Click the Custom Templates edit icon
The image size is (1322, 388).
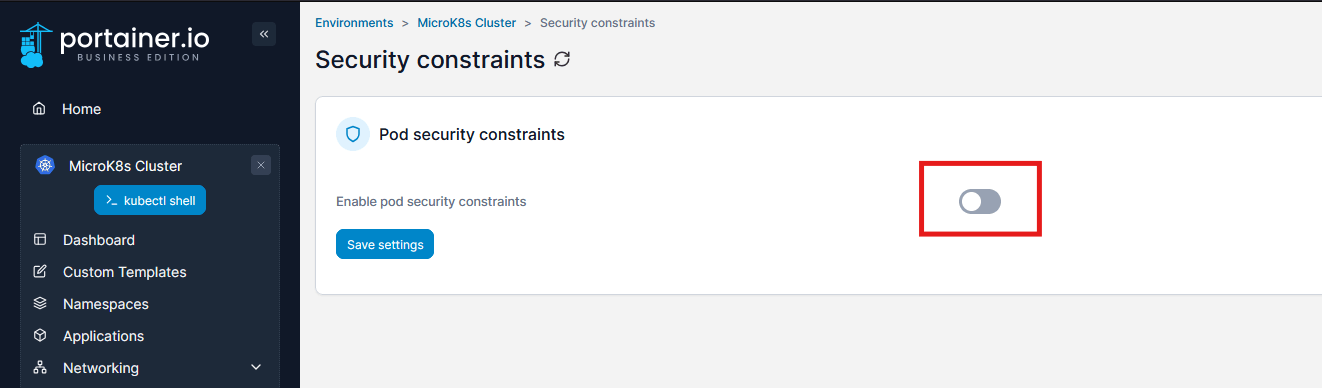tap(40, 272)
